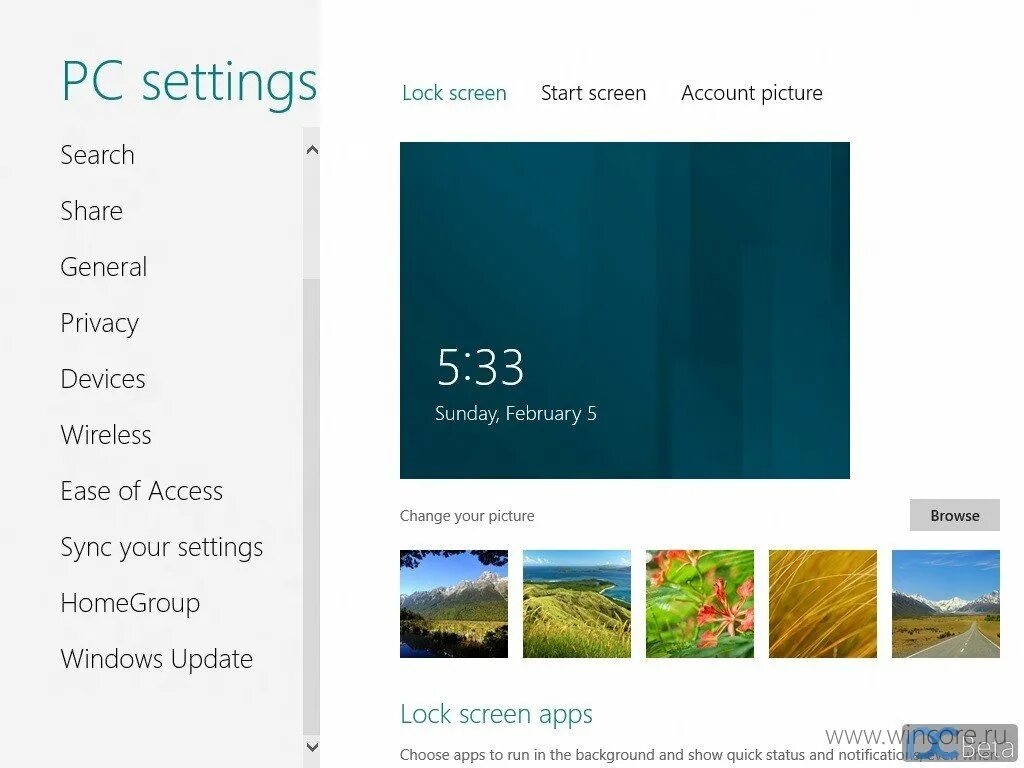Select the road landscape picture thumbnail

click(946, 604)
